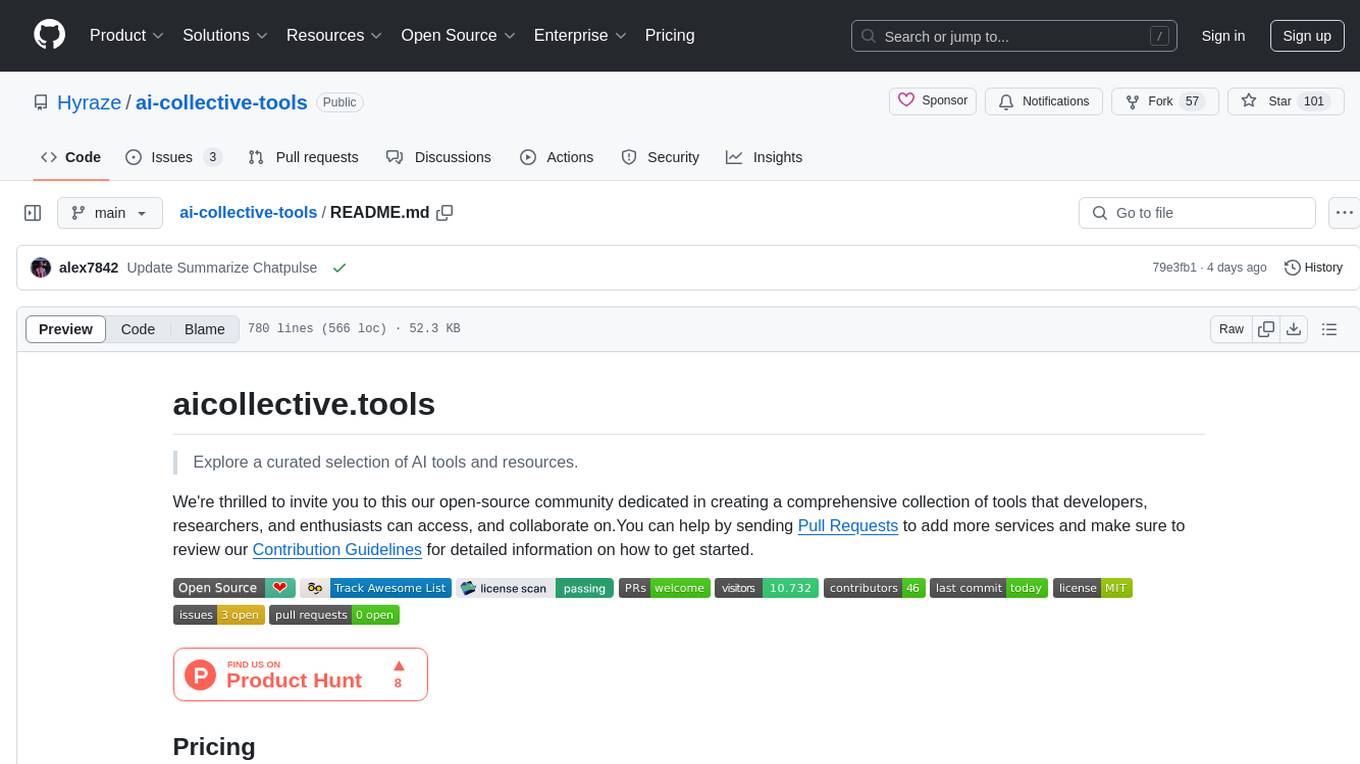Click Sign in link
Image resolution: width=1360 pixels, height=764 pixels.
[1223, 36]
